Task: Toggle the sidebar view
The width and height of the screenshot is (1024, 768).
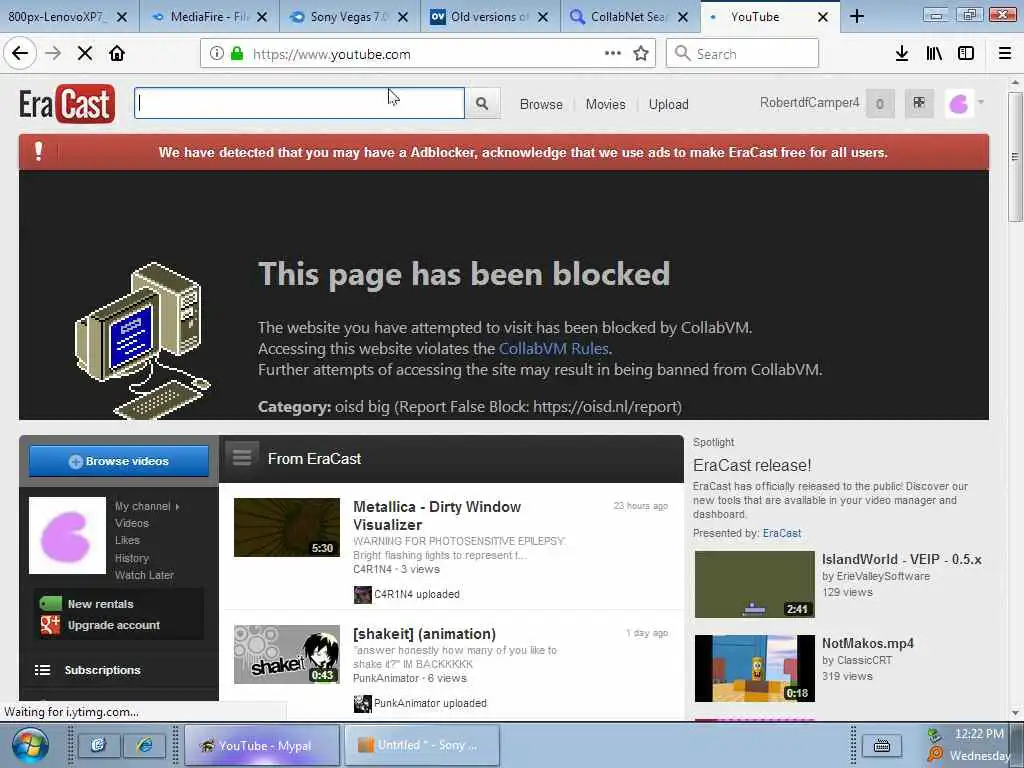Action: coord(966,54)
